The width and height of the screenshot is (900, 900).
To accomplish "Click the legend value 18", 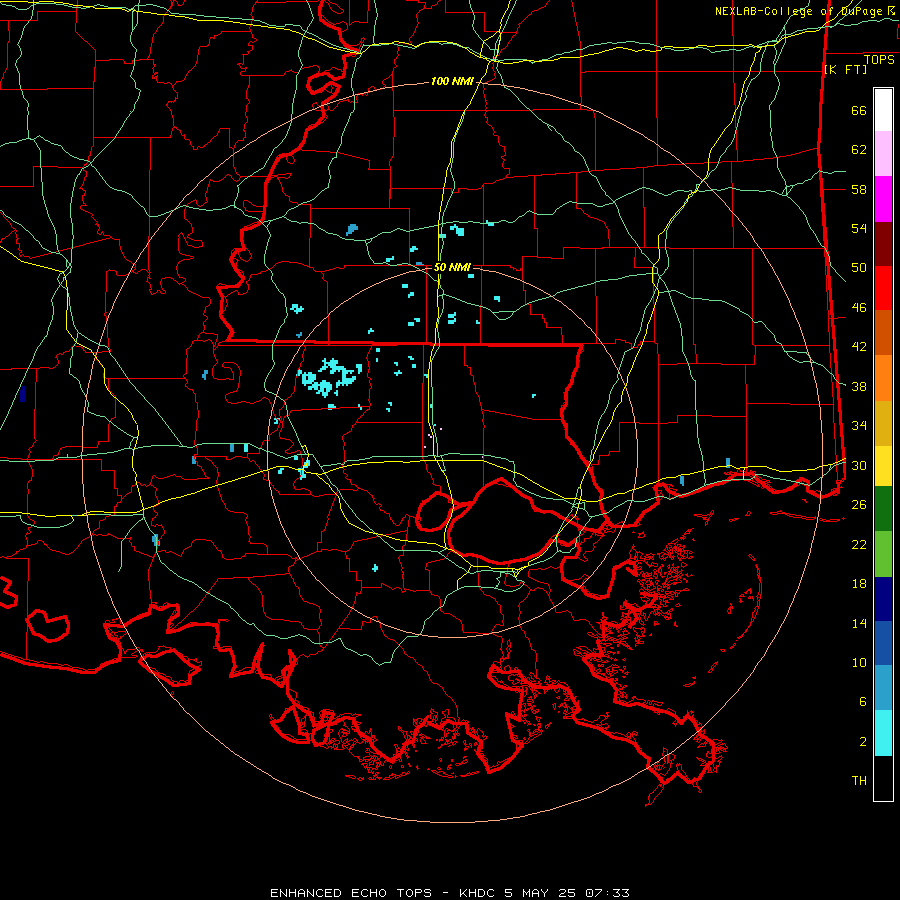I will (x=859, y=584).
